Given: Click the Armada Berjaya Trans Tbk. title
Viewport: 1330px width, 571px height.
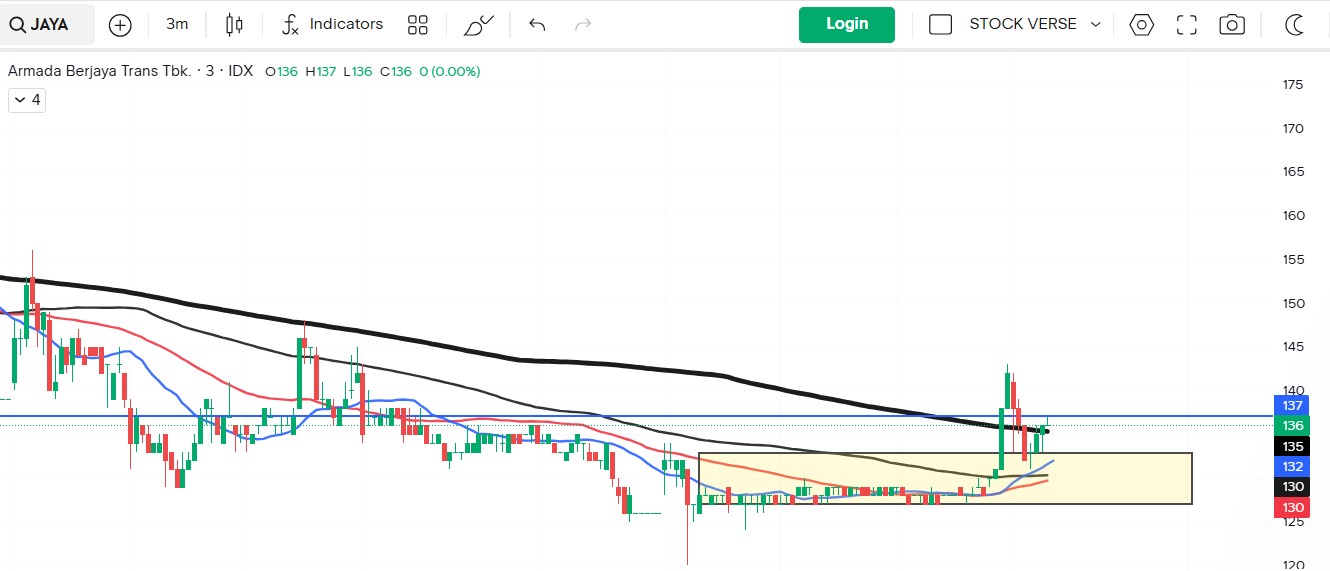Looking at the screenshot, I should [100, 71].
